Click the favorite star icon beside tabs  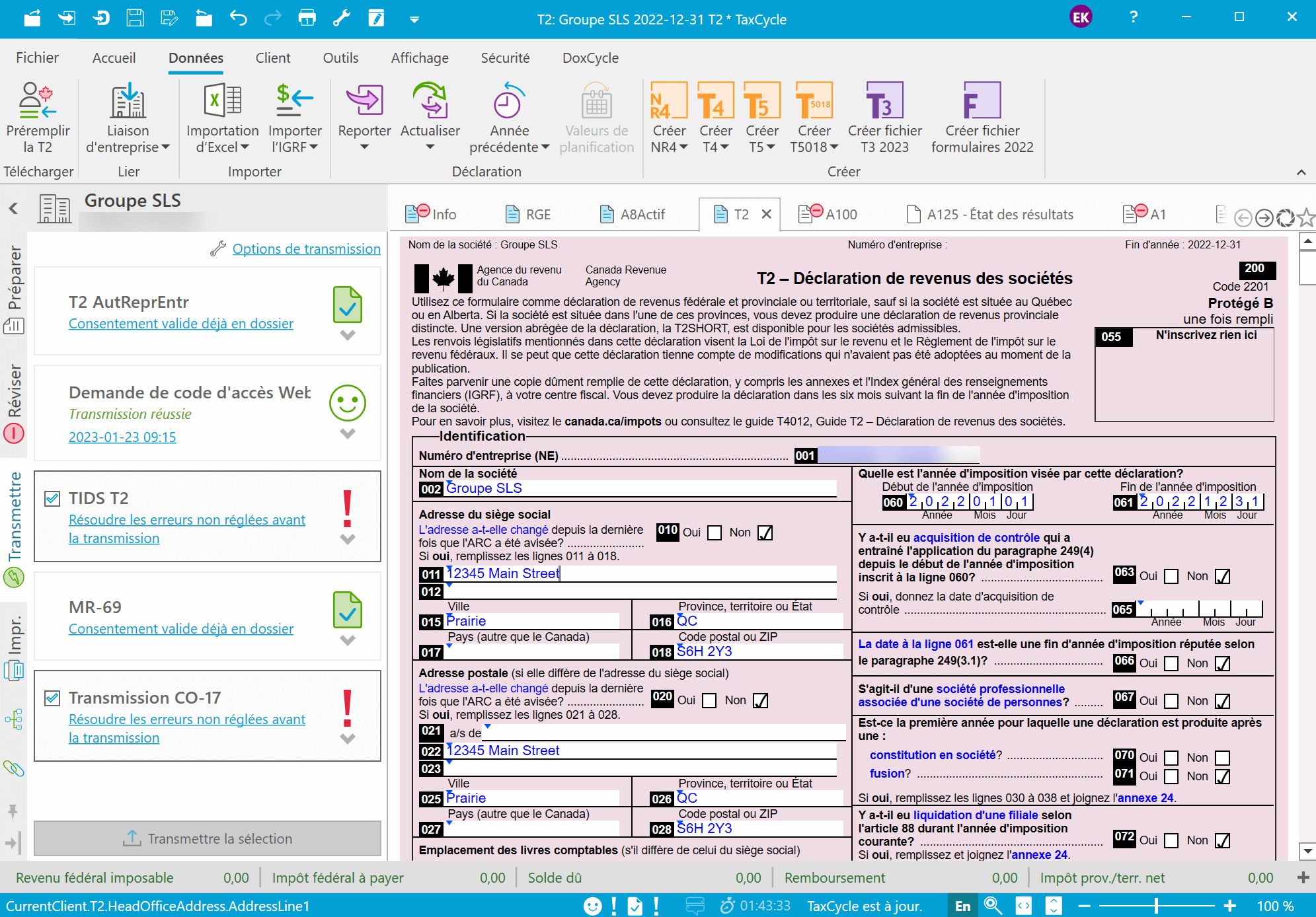(1306, 217)
